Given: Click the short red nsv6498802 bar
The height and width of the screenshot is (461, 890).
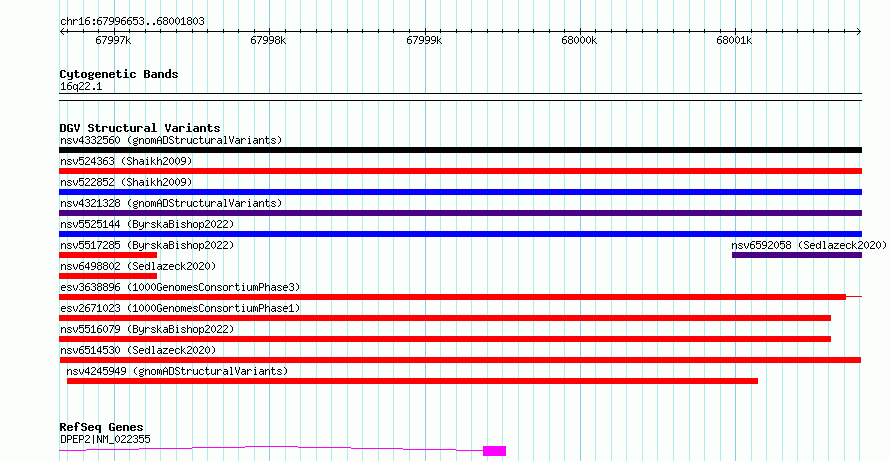Looking at the screenshot, I should pos(108,276).
